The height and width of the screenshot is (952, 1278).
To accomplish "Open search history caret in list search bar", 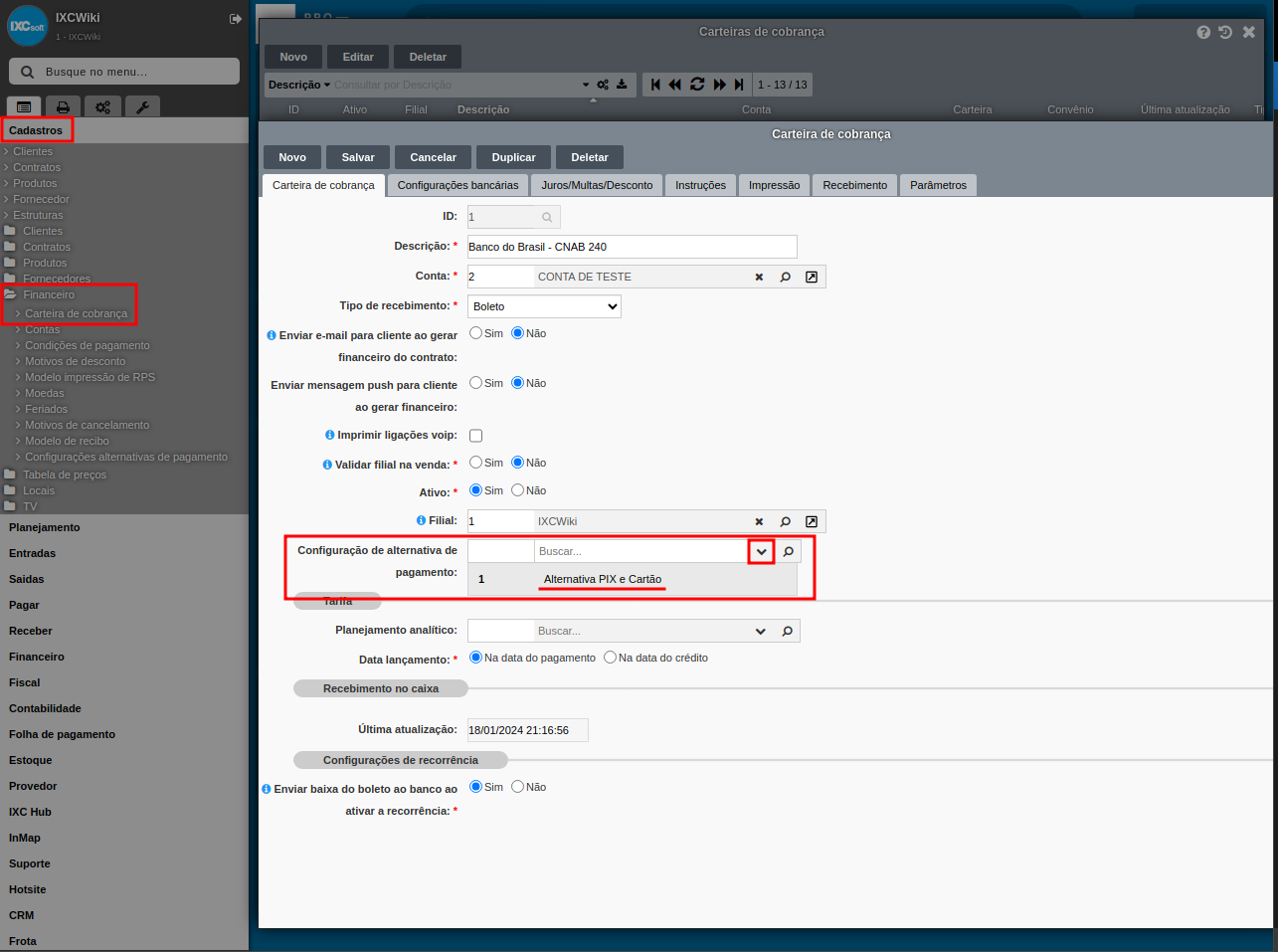I will point(586,85).
